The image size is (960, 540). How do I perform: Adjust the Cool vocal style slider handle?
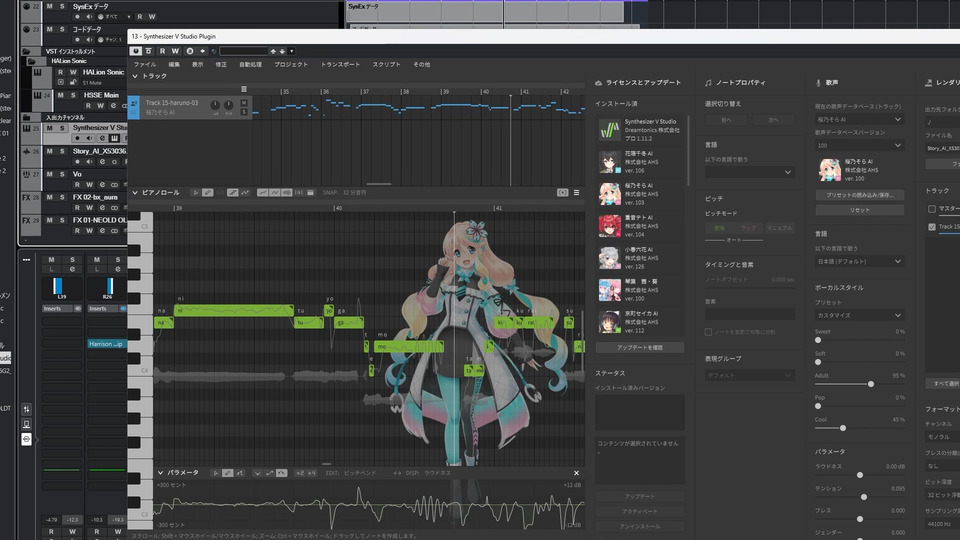click(x=843, y=428)
